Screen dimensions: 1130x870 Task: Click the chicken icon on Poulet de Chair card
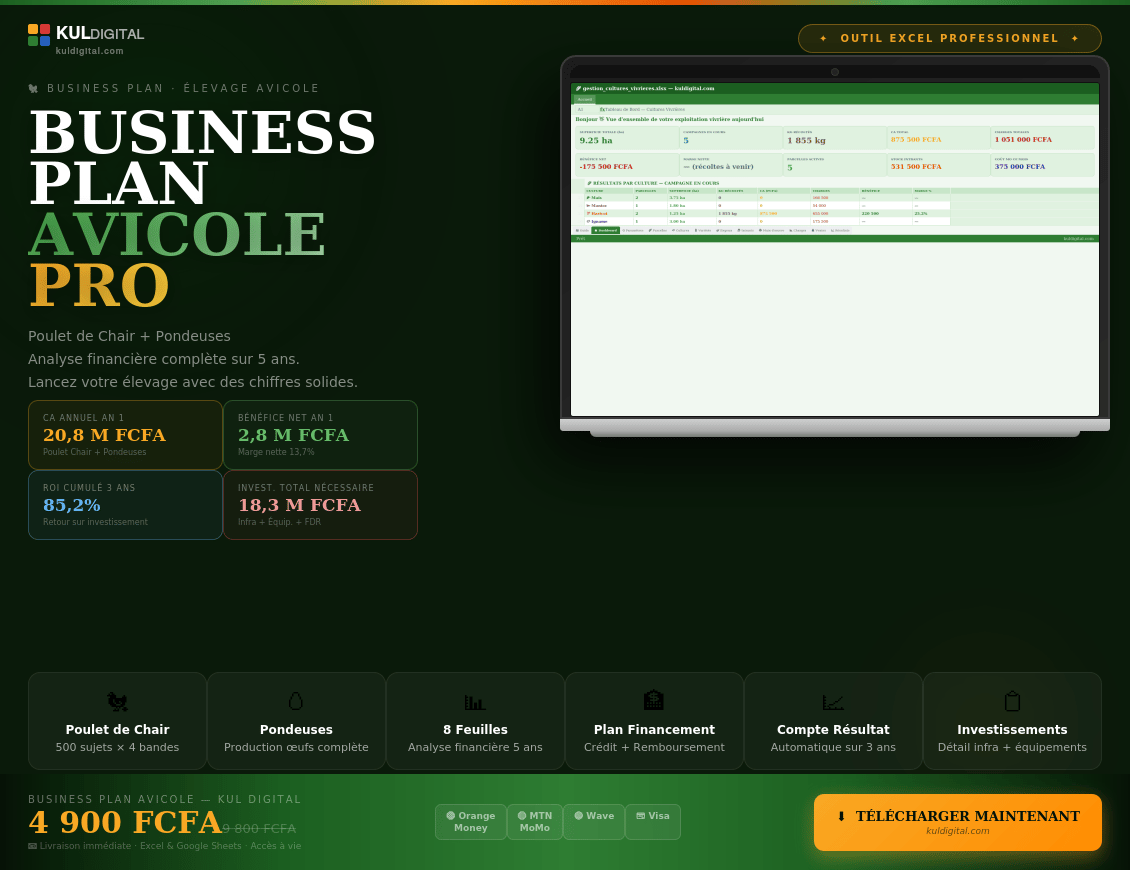pyautogui.click(x=117, y=701)
